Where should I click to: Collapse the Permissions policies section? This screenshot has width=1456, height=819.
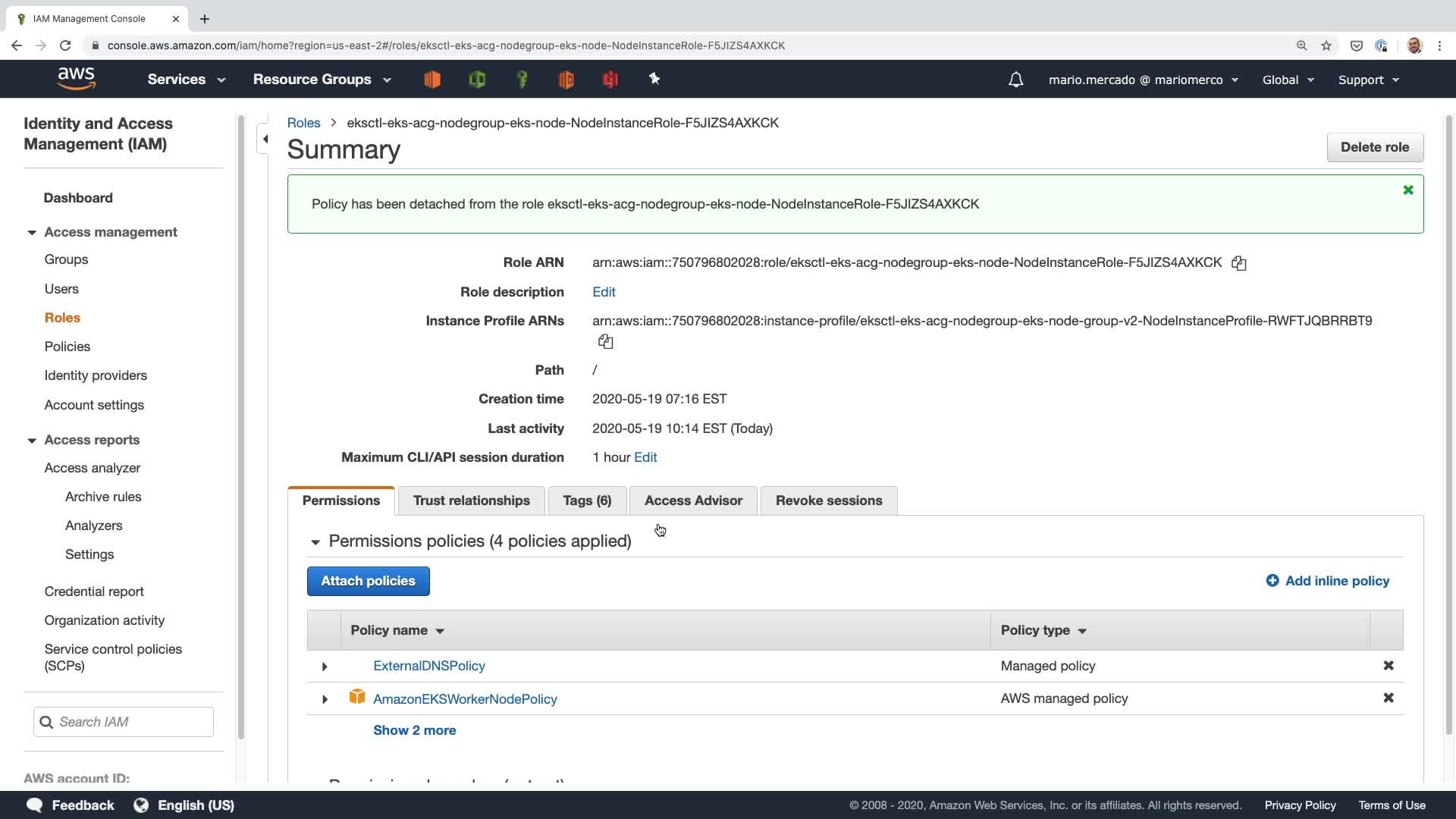315,542
